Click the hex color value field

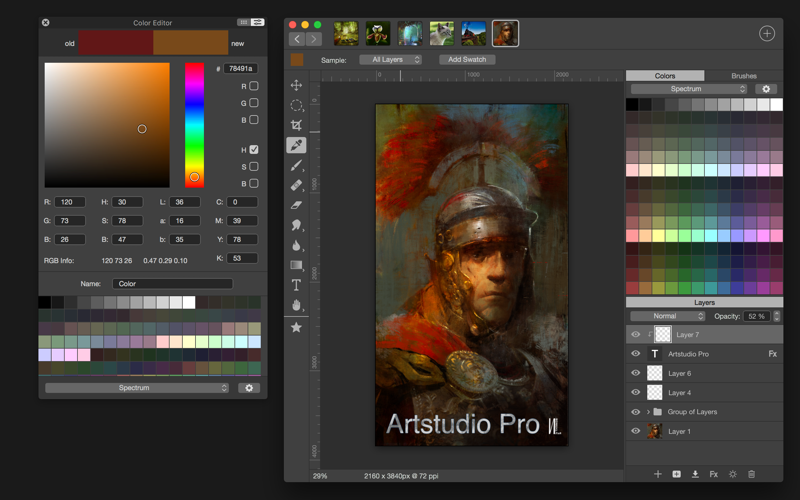(x=241, y=69)
